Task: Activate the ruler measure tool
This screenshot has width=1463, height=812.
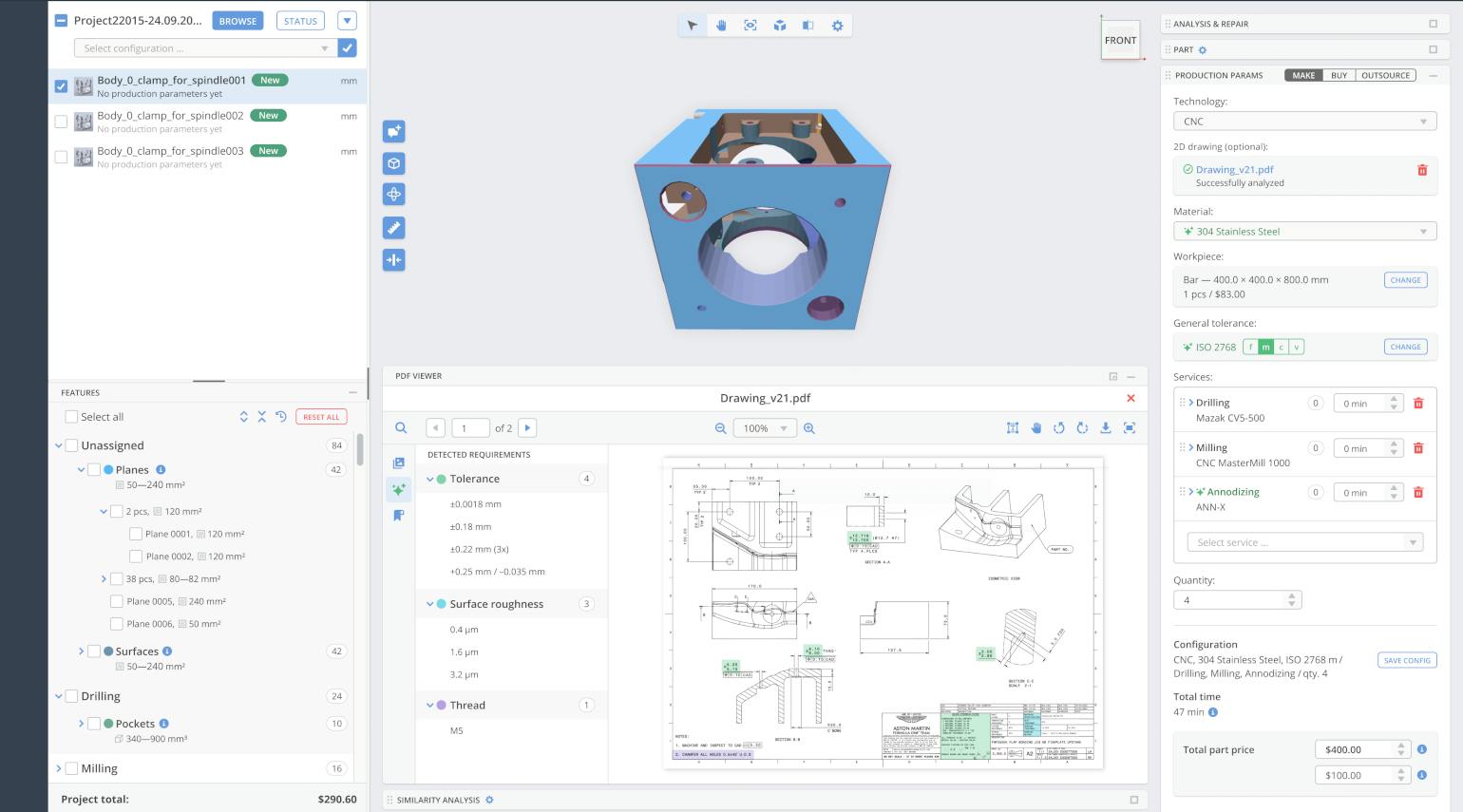Action: tap(393, 228)
